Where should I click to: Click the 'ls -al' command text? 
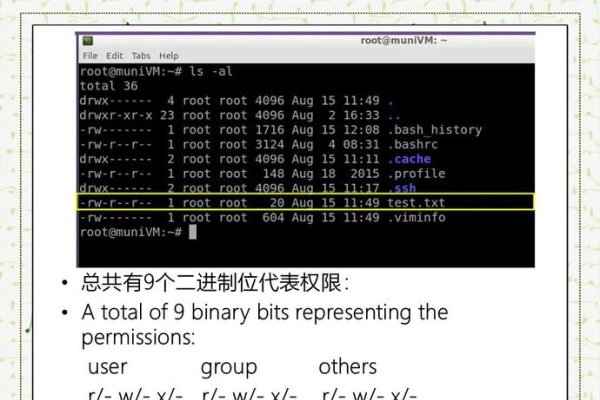[x=211, y=71]
